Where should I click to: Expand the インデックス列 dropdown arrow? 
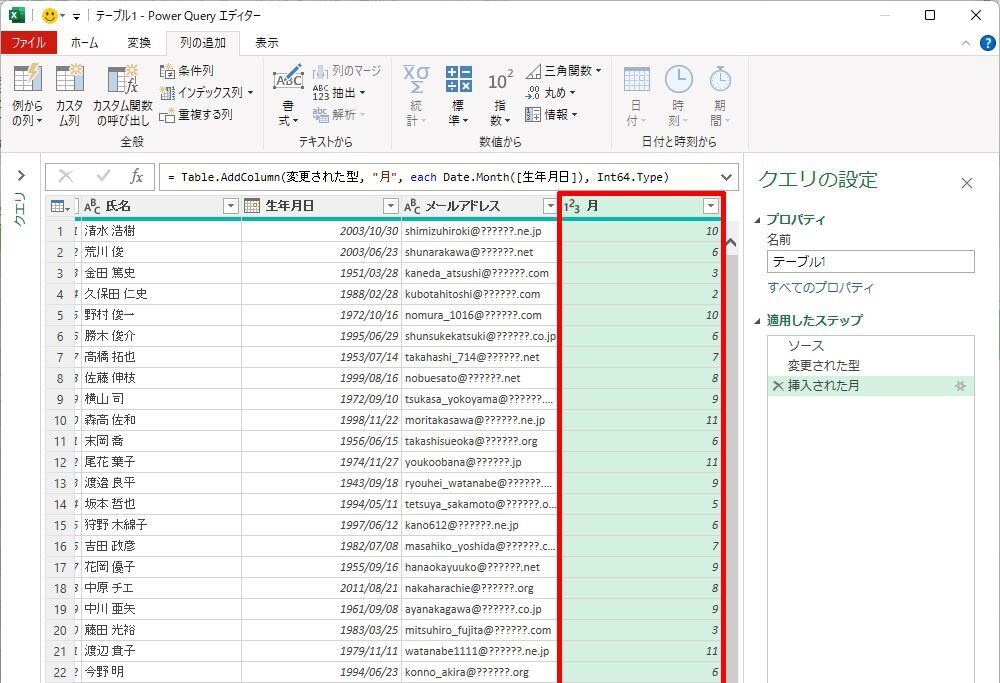250,93
